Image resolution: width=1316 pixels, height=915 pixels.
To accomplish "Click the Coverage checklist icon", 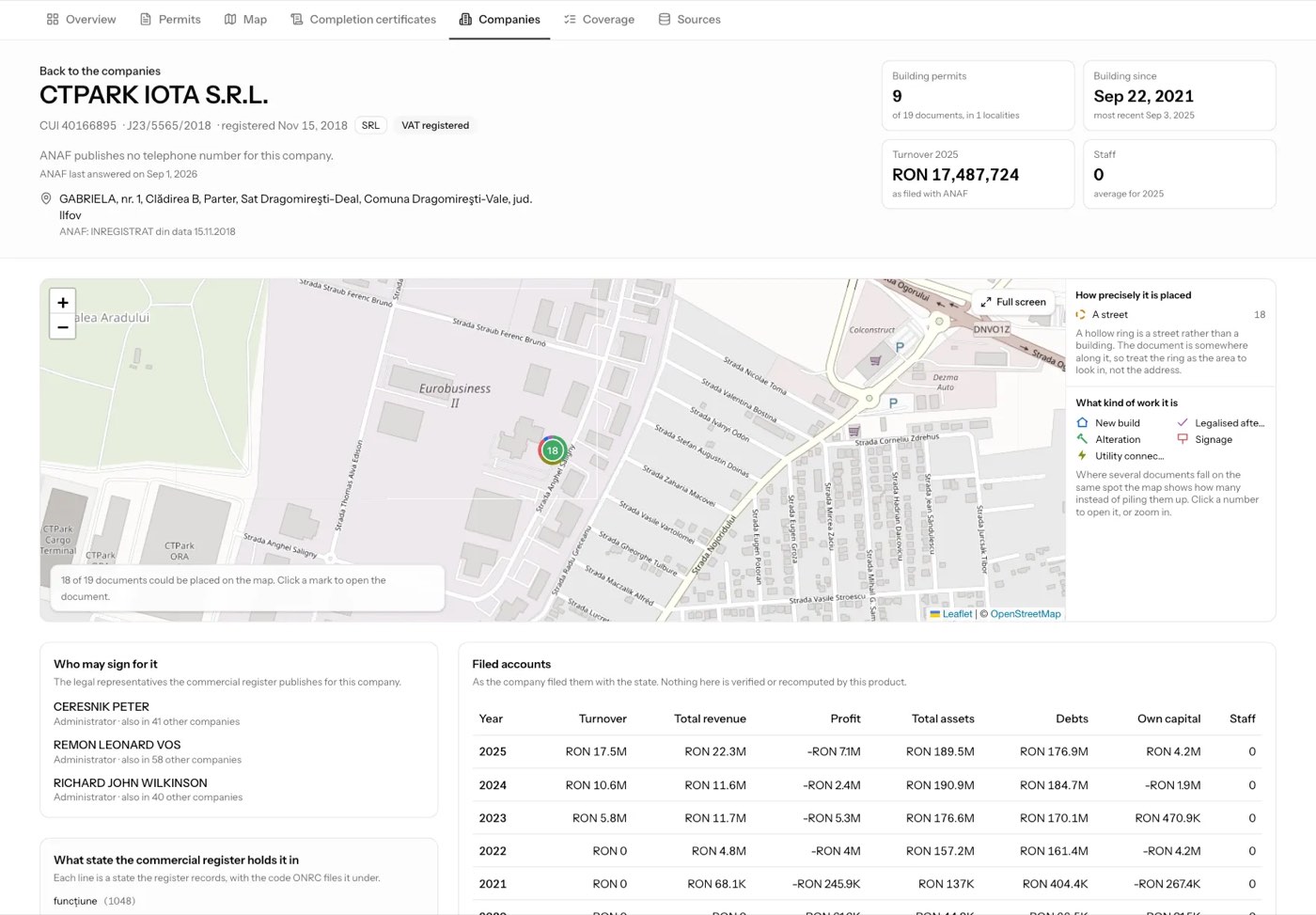I will tap(570, 19).
